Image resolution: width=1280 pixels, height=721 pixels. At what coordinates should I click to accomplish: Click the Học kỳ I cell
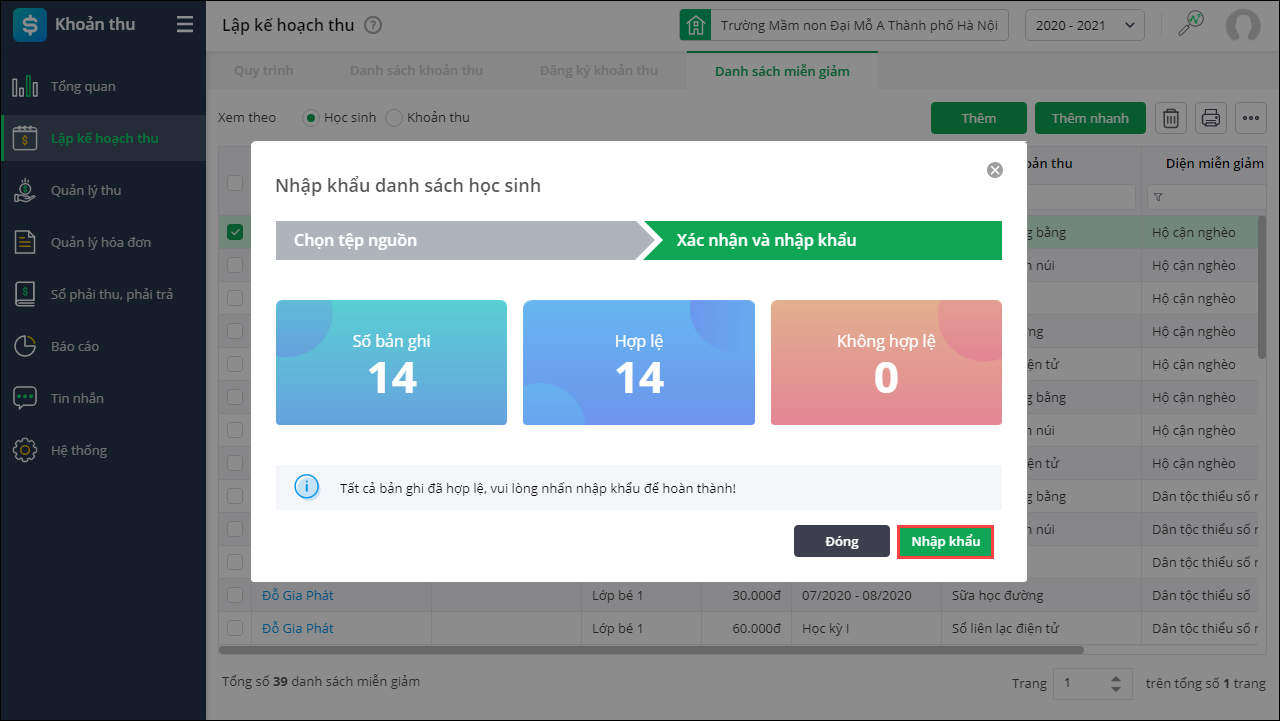(x=867, y=628)
